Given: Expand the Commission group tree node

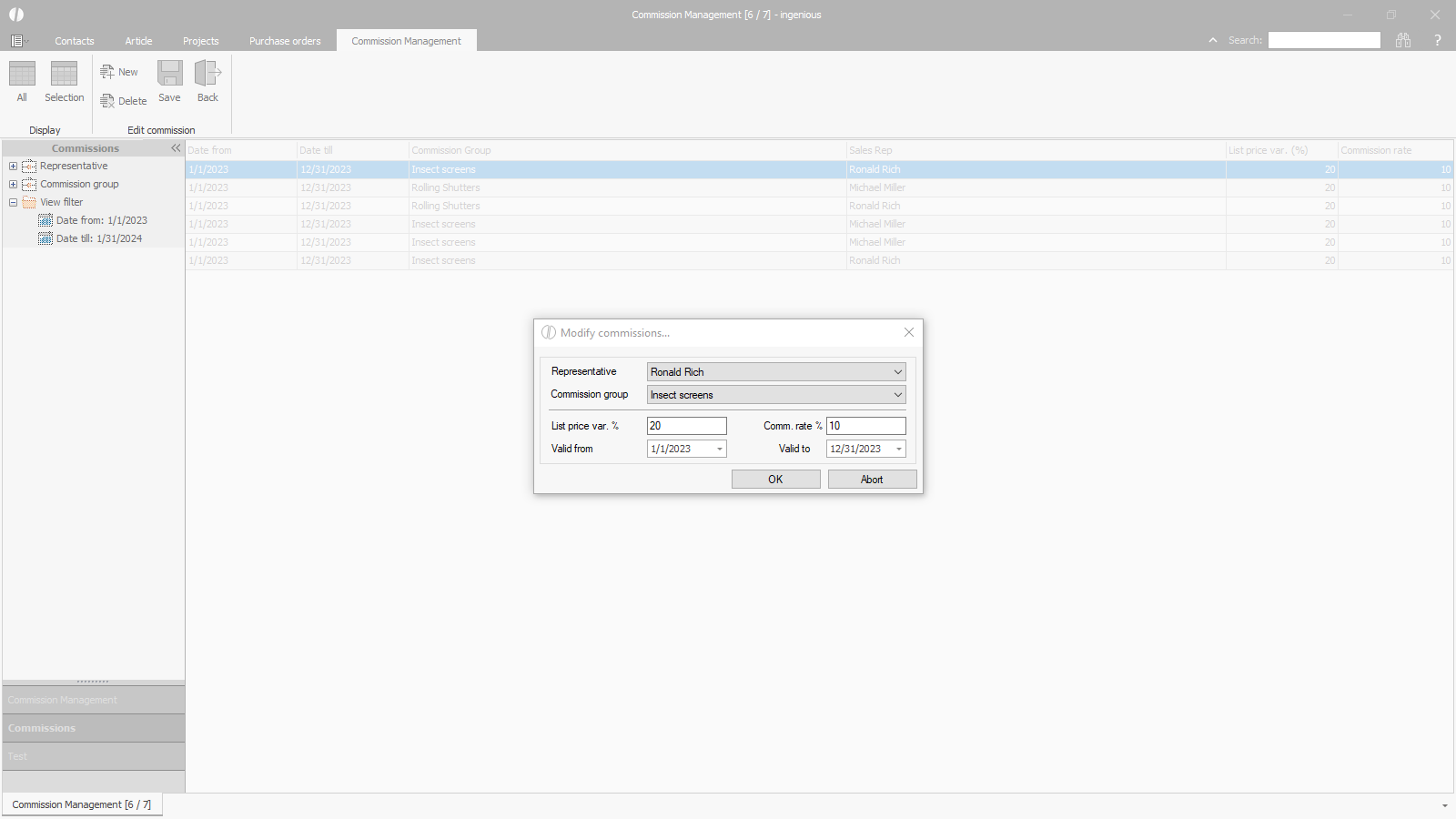Looking at the screenshot, I should [13, 185].
